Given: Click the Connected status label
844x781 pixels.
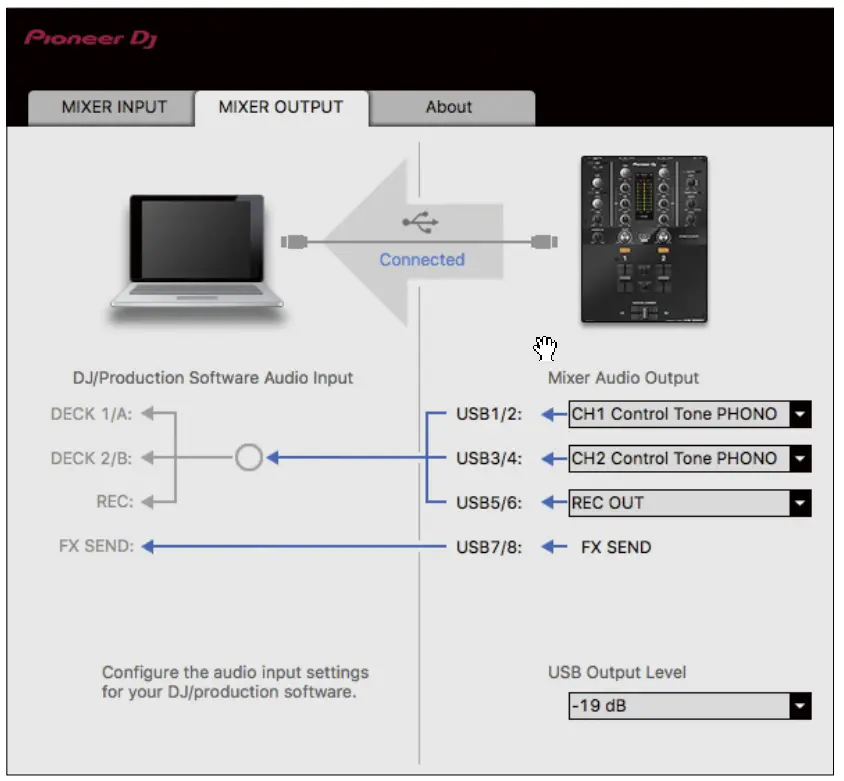Looking at the screenshot, I should coord(421,260).
